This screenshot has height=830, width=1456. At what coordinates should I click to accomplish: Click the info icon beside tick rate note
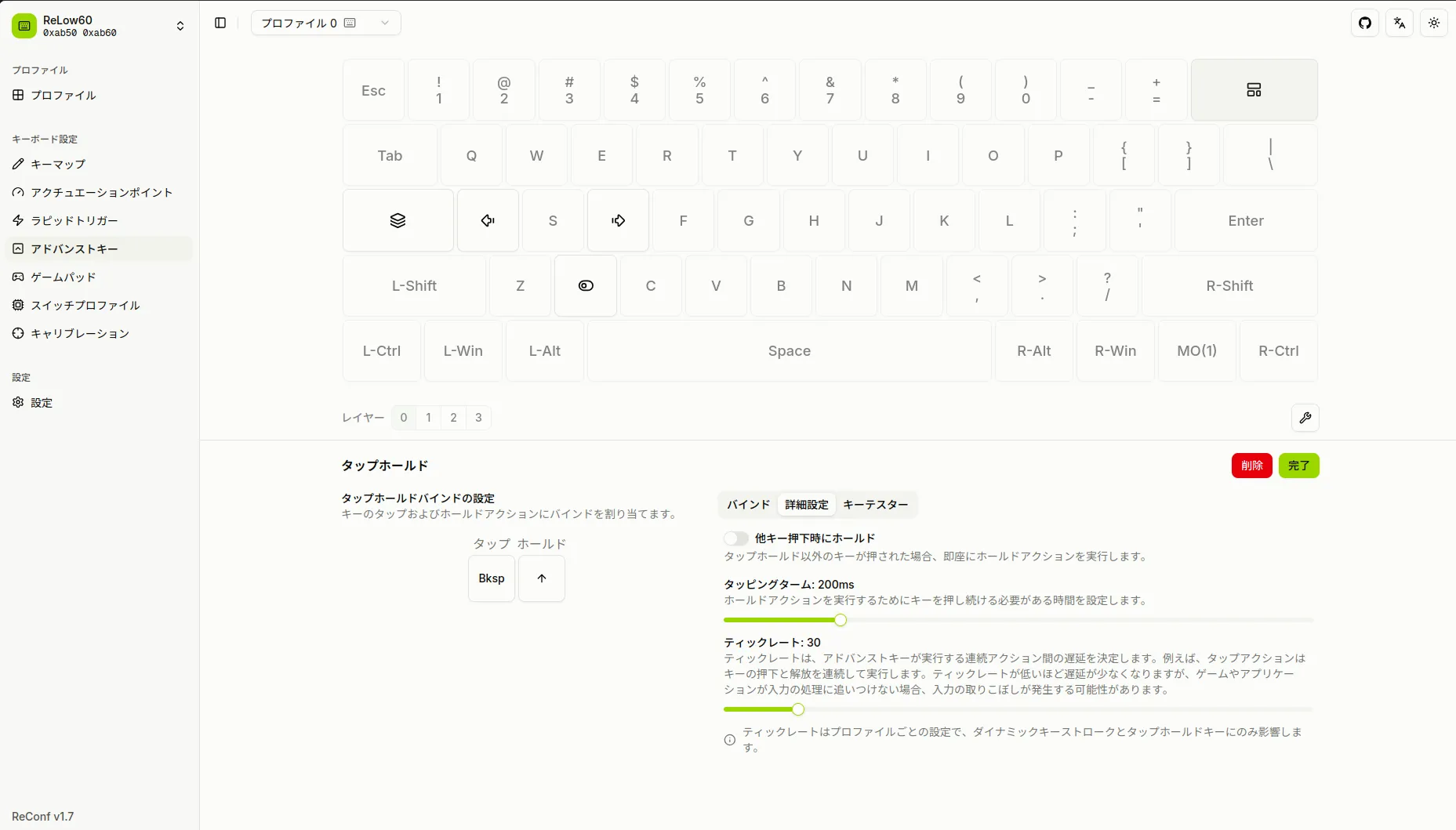pos(730,740)
